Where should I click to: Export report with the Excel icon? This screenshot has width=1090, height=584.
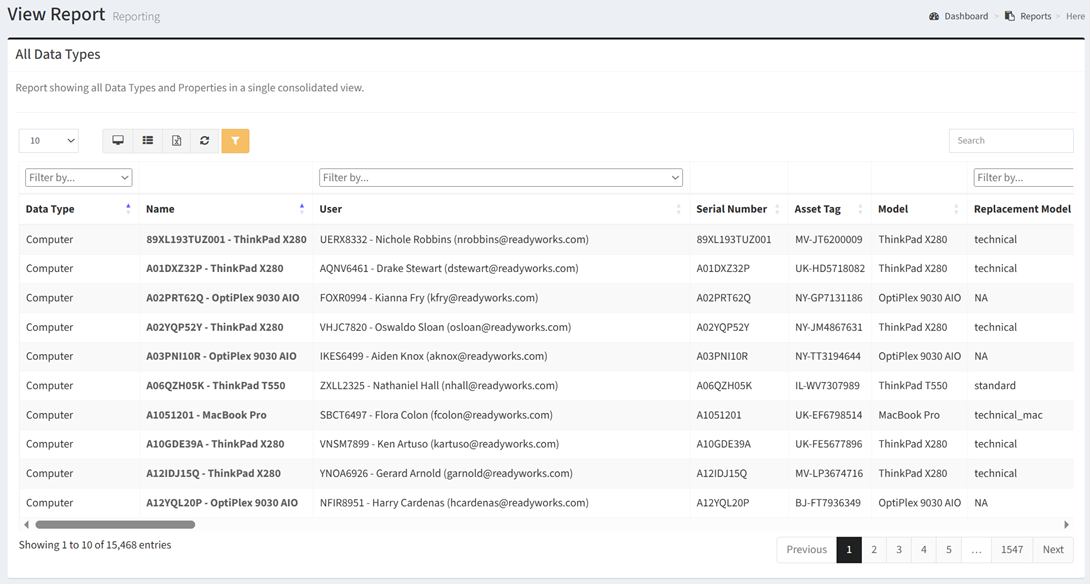coord(176,141)
